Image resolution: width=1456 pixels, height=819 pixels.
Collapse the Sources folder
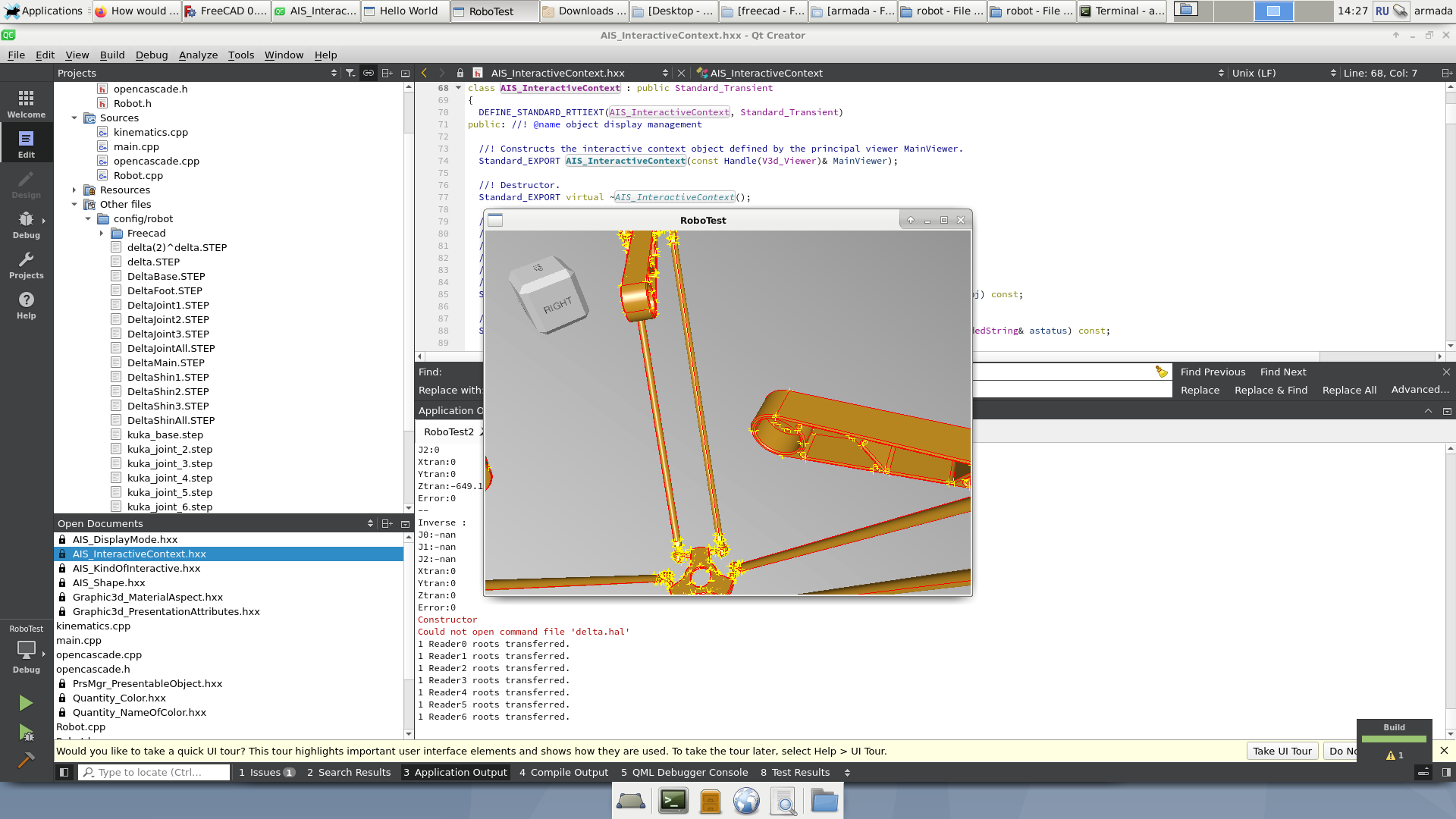pyautogui.click(x=74, y=118)
